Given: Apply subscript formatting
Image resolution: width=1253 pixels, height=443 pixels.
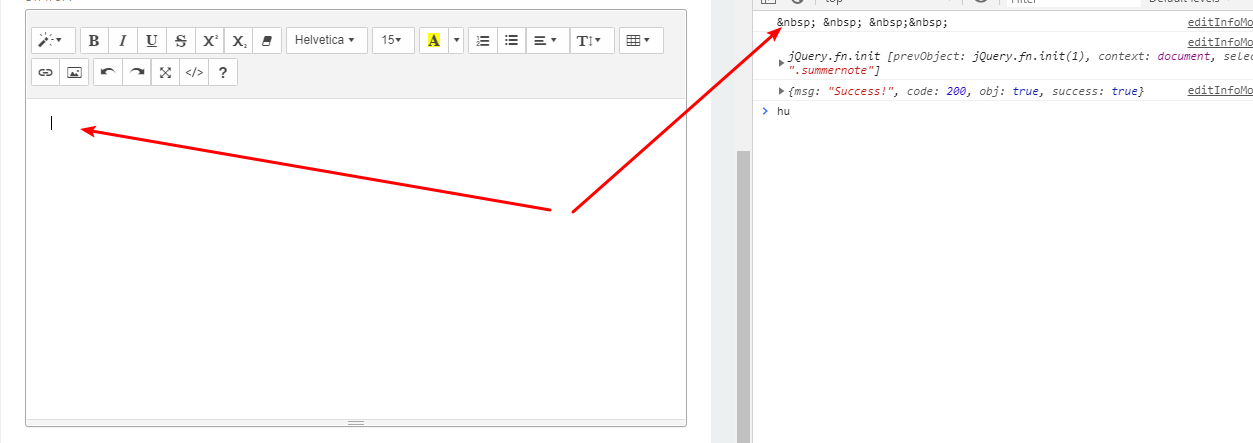Looking at the screenshot, I should 239,40.
